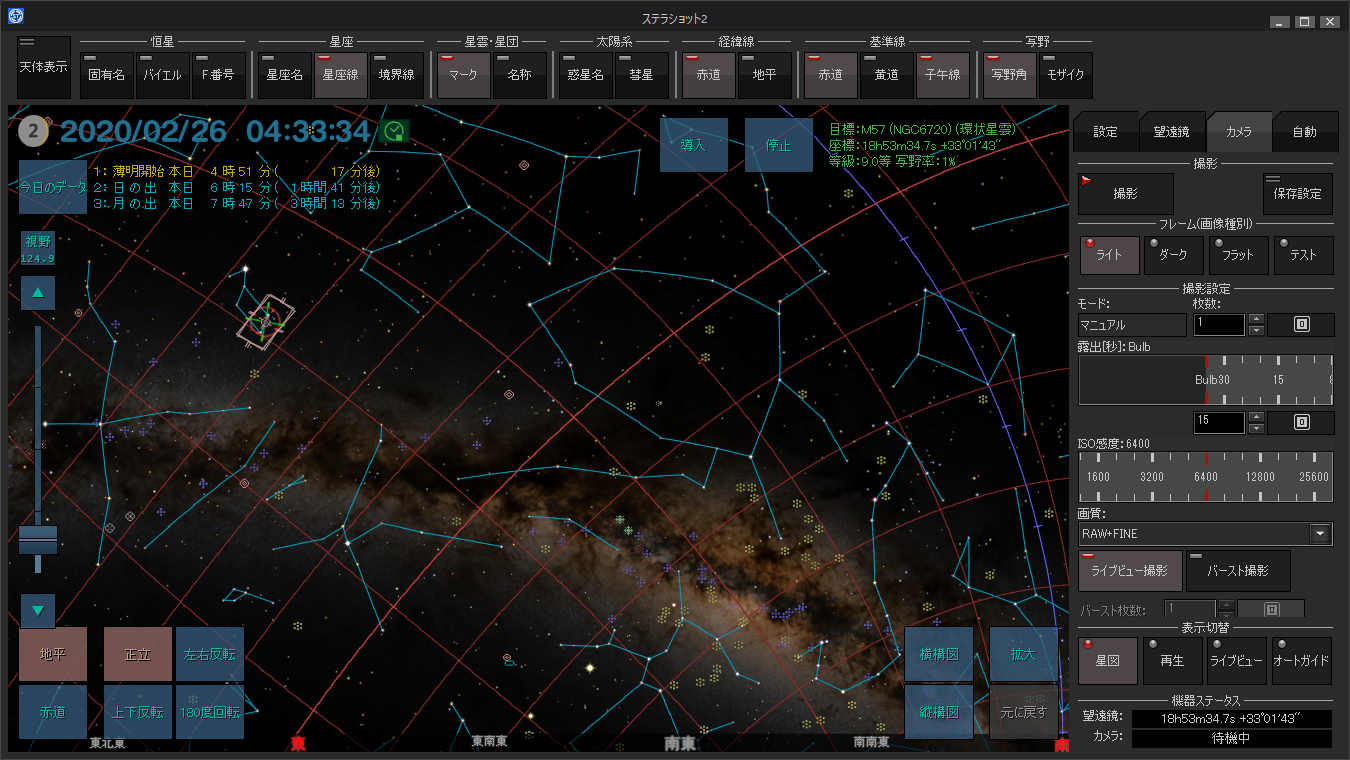Increase the 枚数 shot count with up arrow
1350x760 pixels.
tap(1257, 319)
